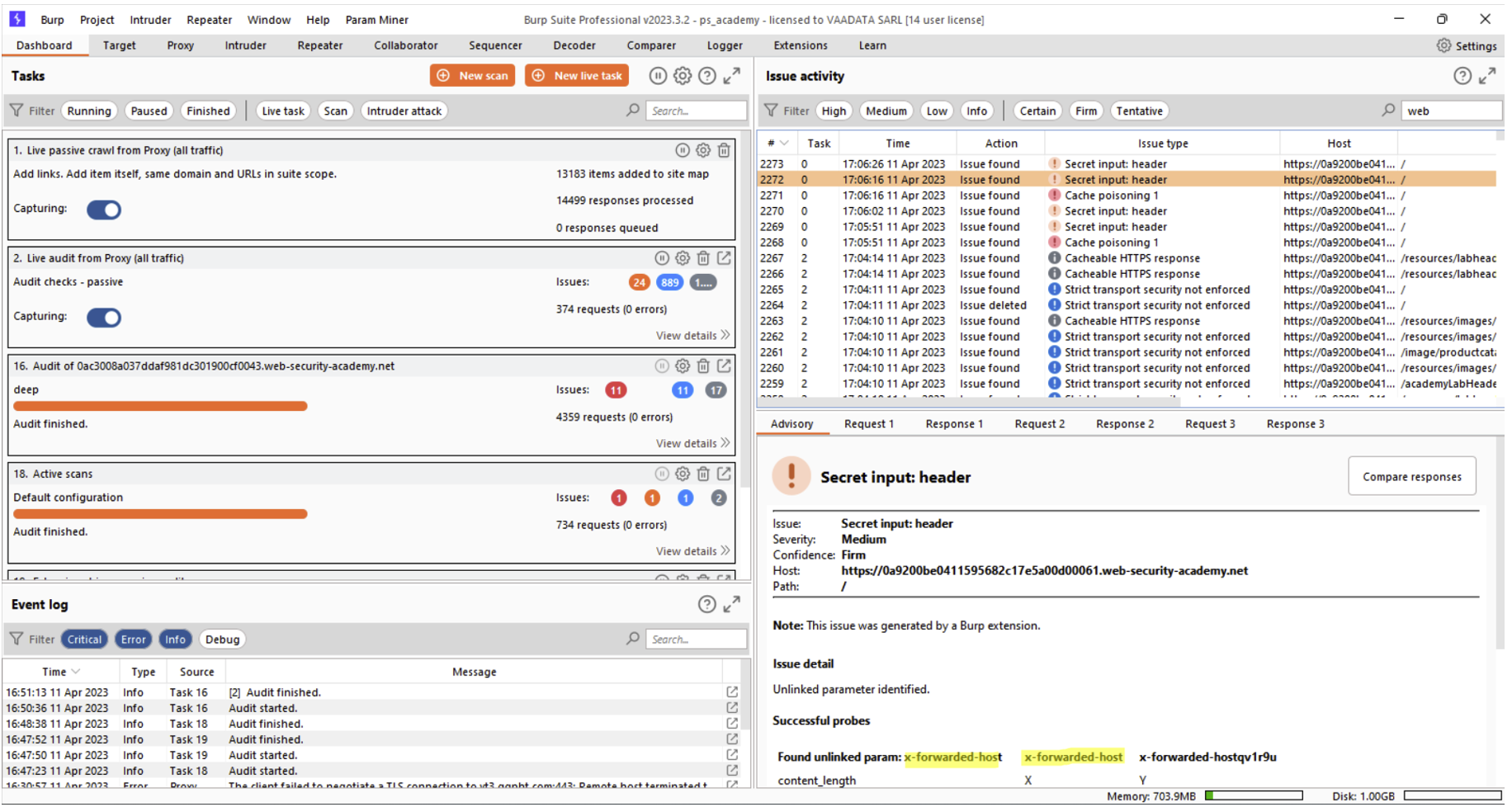Toggle Capturing switch for Live passive crawl
Image resolution: width=1512 pixels, height=807 pixels.
click(x=104, y=210)
